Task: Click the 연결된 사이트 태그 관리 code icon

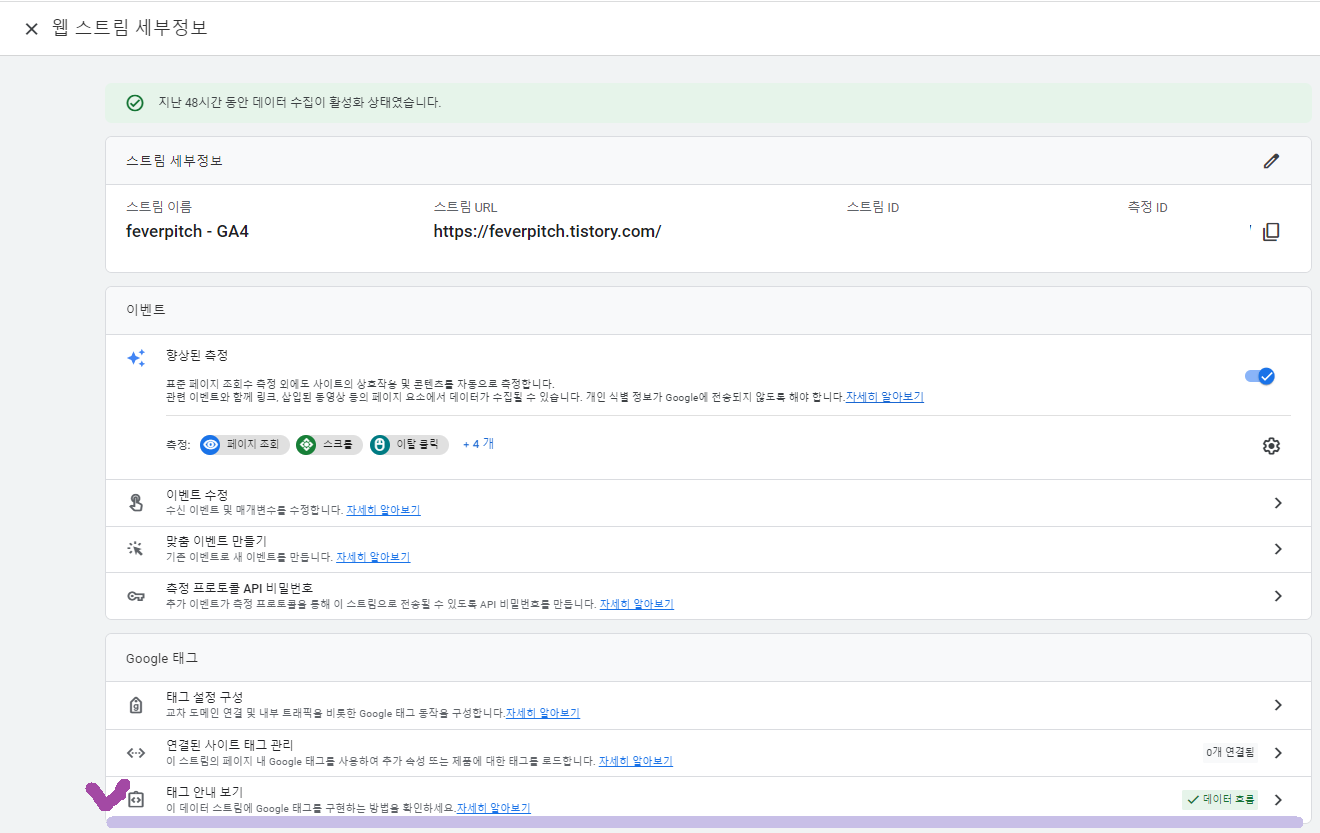Action: 137,752
